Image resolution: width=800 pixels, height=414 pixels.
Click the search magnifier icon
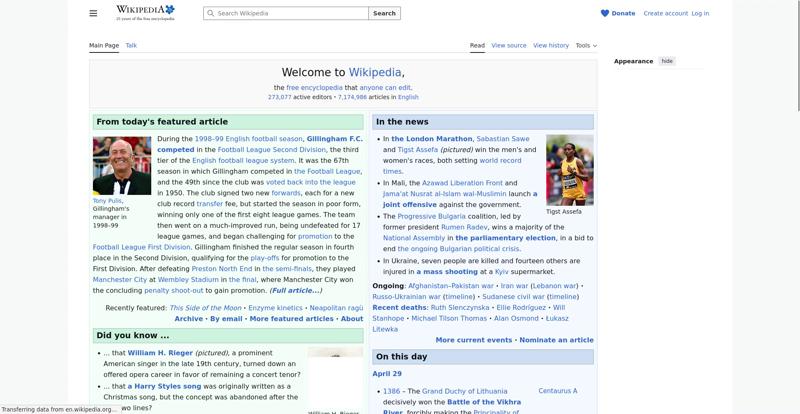click(210, 14)
